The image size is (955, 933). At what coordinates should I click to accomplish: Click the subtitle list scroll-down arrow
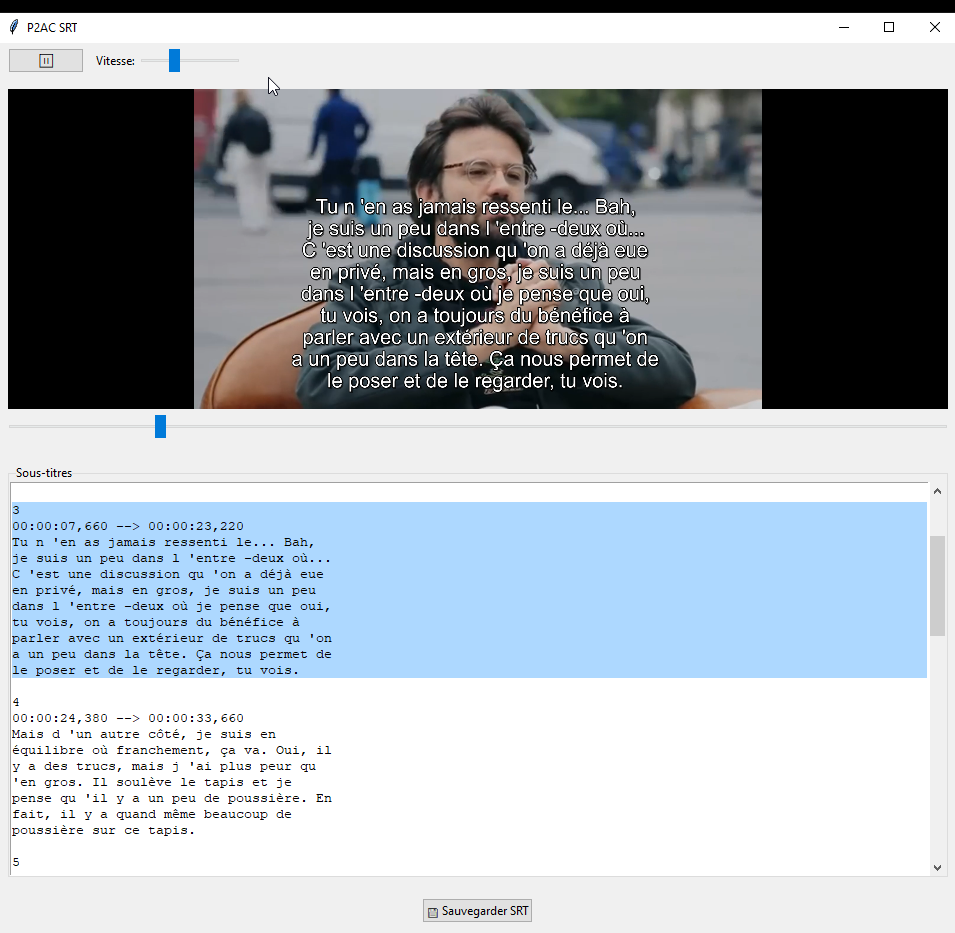(937, 867)
